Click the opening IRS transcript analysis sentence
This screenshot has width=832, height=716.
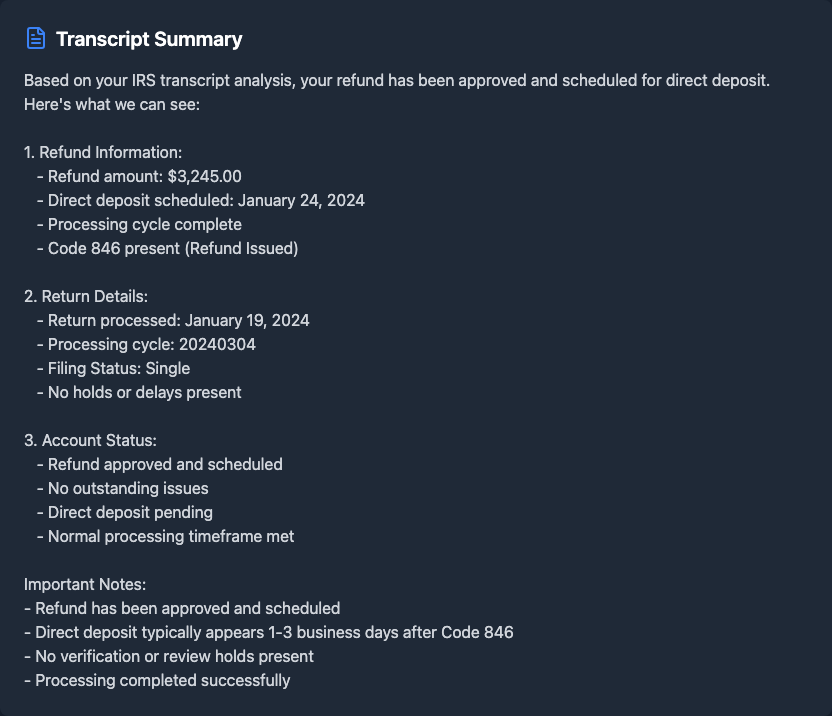[x=397, y=80]
